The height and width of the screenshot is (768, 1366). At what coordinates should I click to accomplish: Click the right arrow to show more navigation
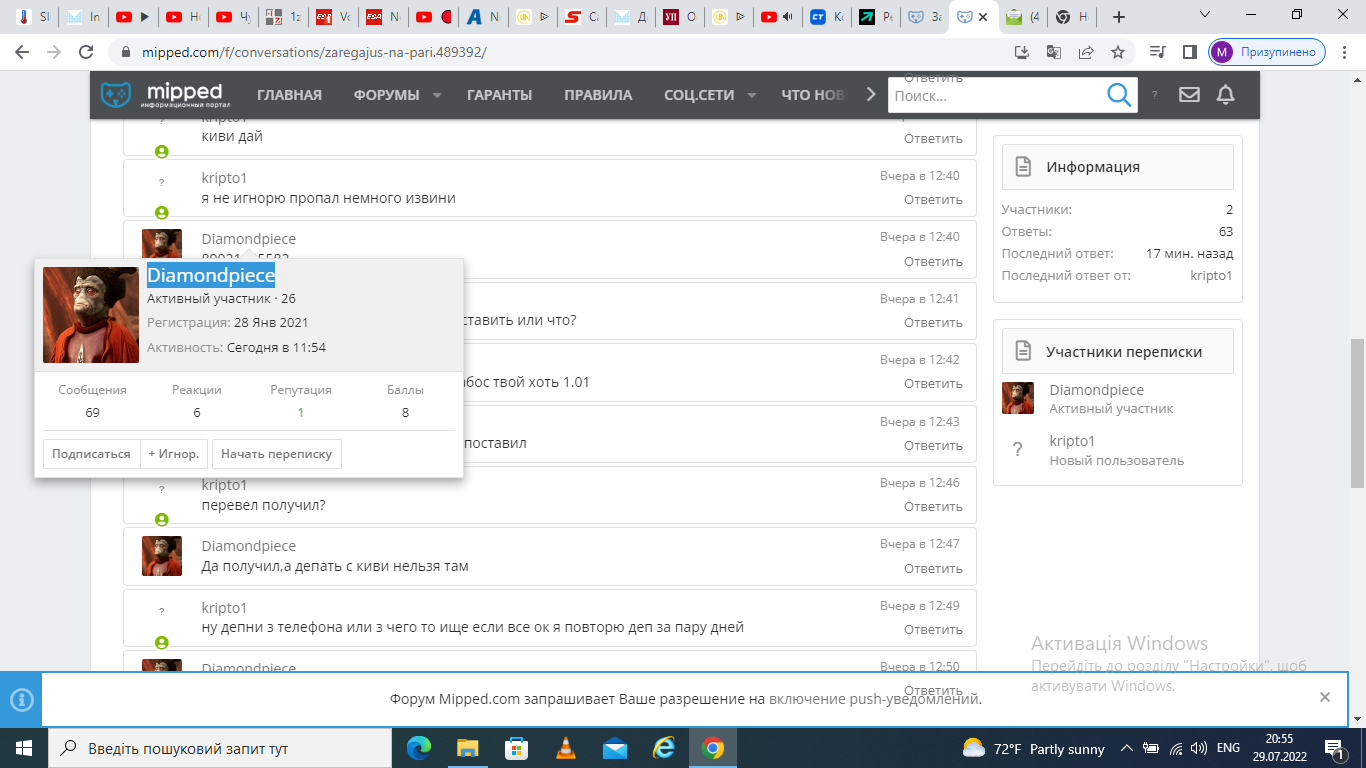[871, 94]
